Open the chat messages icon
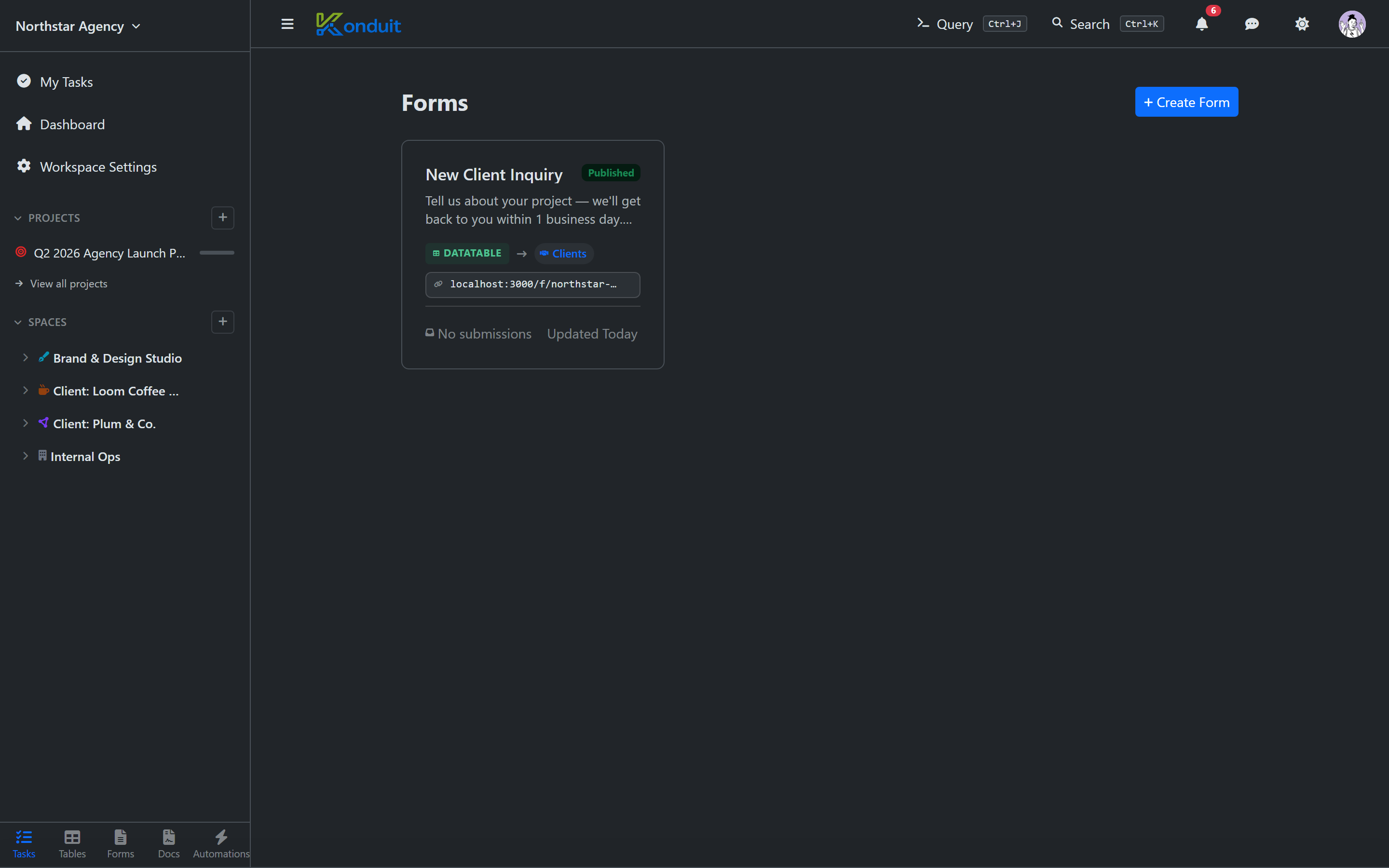 [x=1252, y=24]
